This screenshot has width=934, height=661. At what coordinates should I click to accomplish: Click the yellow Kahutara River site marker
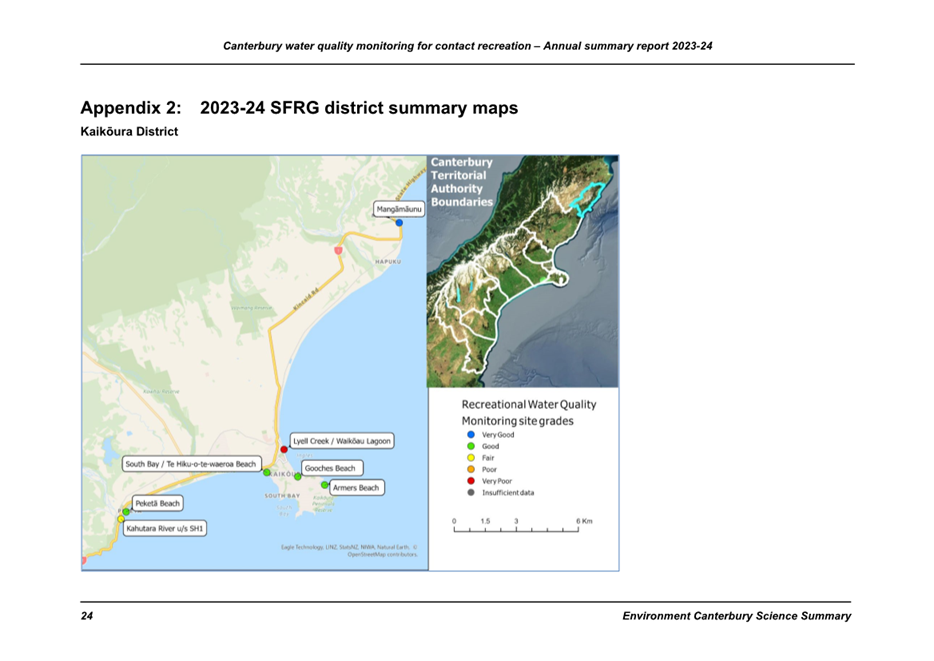click(121, 519)
